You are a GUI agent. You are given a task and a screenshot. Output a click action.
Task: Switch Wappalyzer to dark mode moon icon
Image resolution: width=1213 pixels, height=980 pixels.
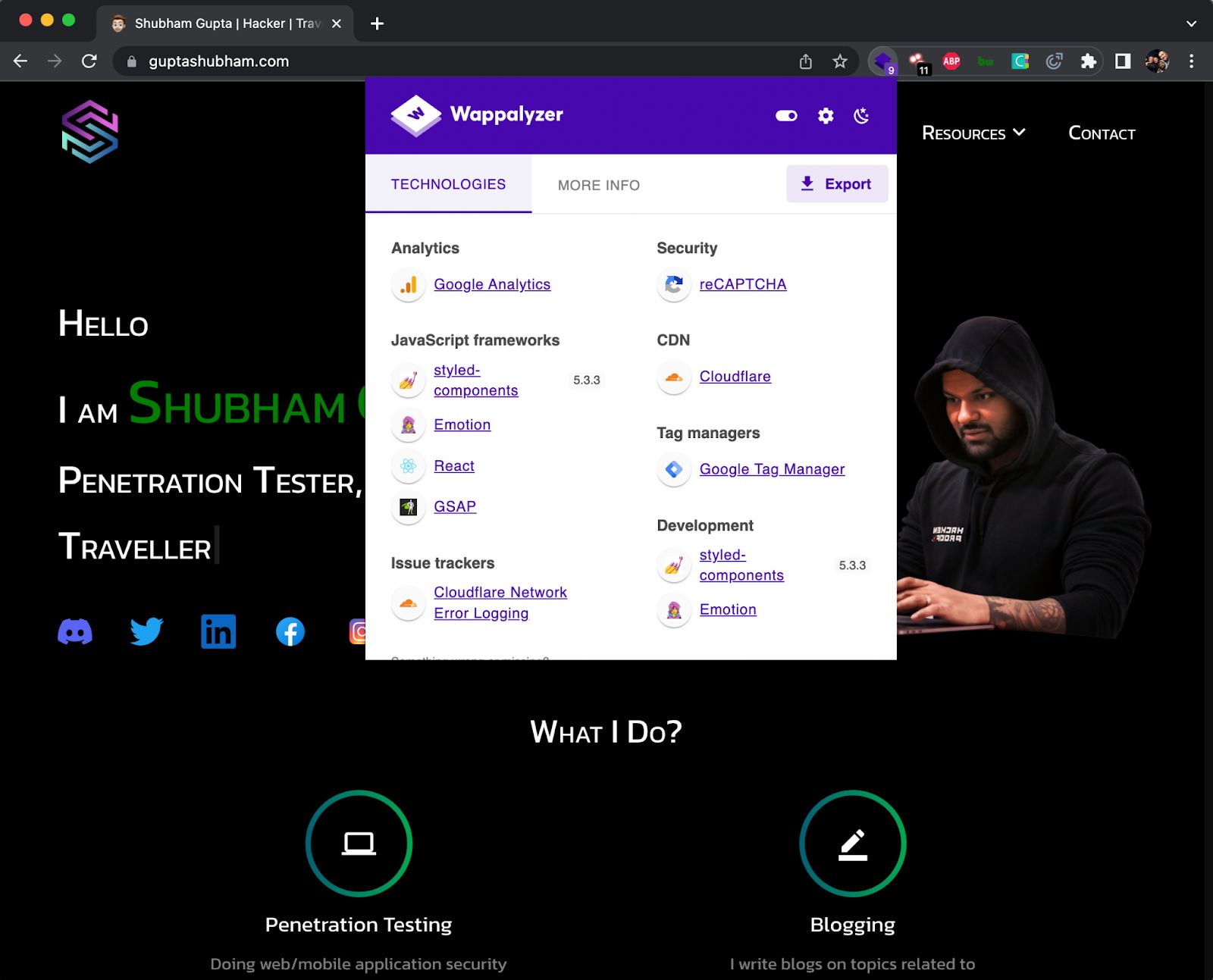click(861, 115)
